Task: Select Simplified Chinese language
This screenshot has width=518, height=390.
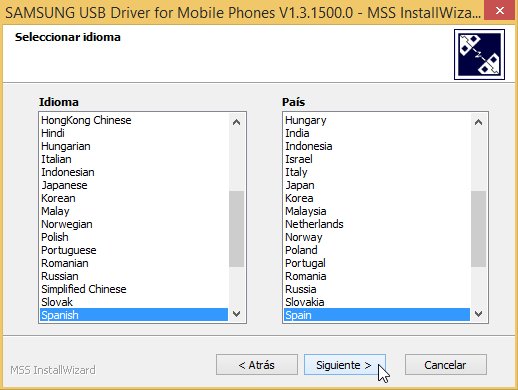Action: tap(134, 289)
